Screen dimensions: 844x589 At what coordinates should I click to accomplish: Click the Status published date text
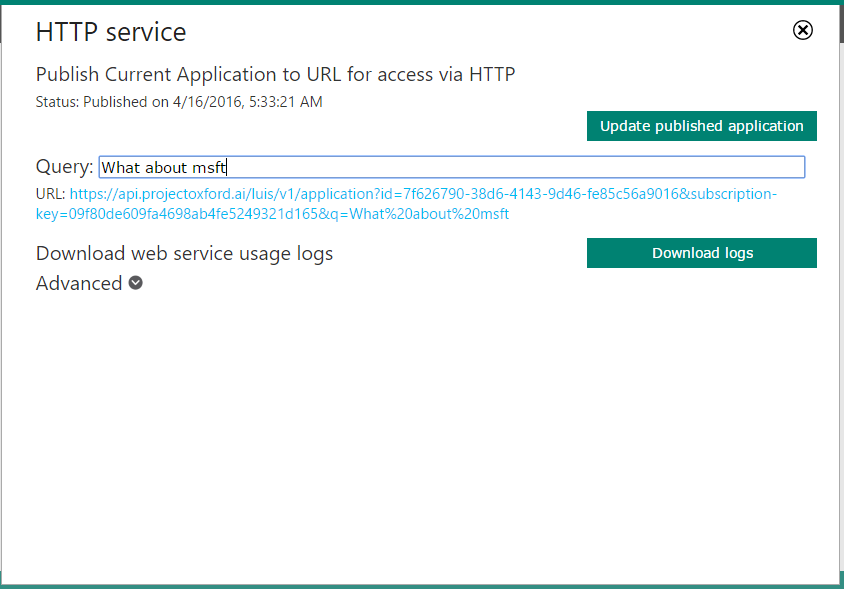pos(179,102)
